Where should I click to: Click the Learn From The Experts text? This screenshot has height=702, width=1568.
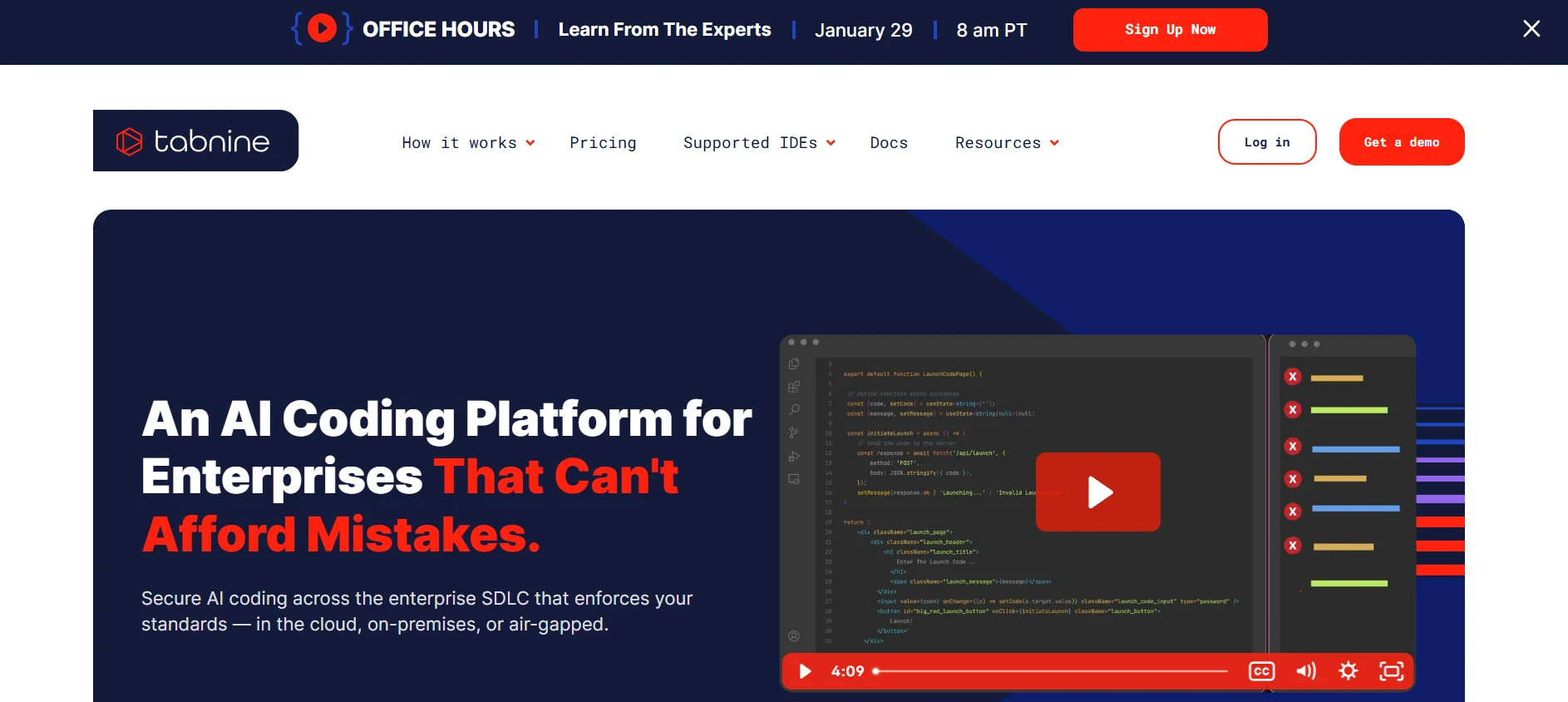point(664,30)
